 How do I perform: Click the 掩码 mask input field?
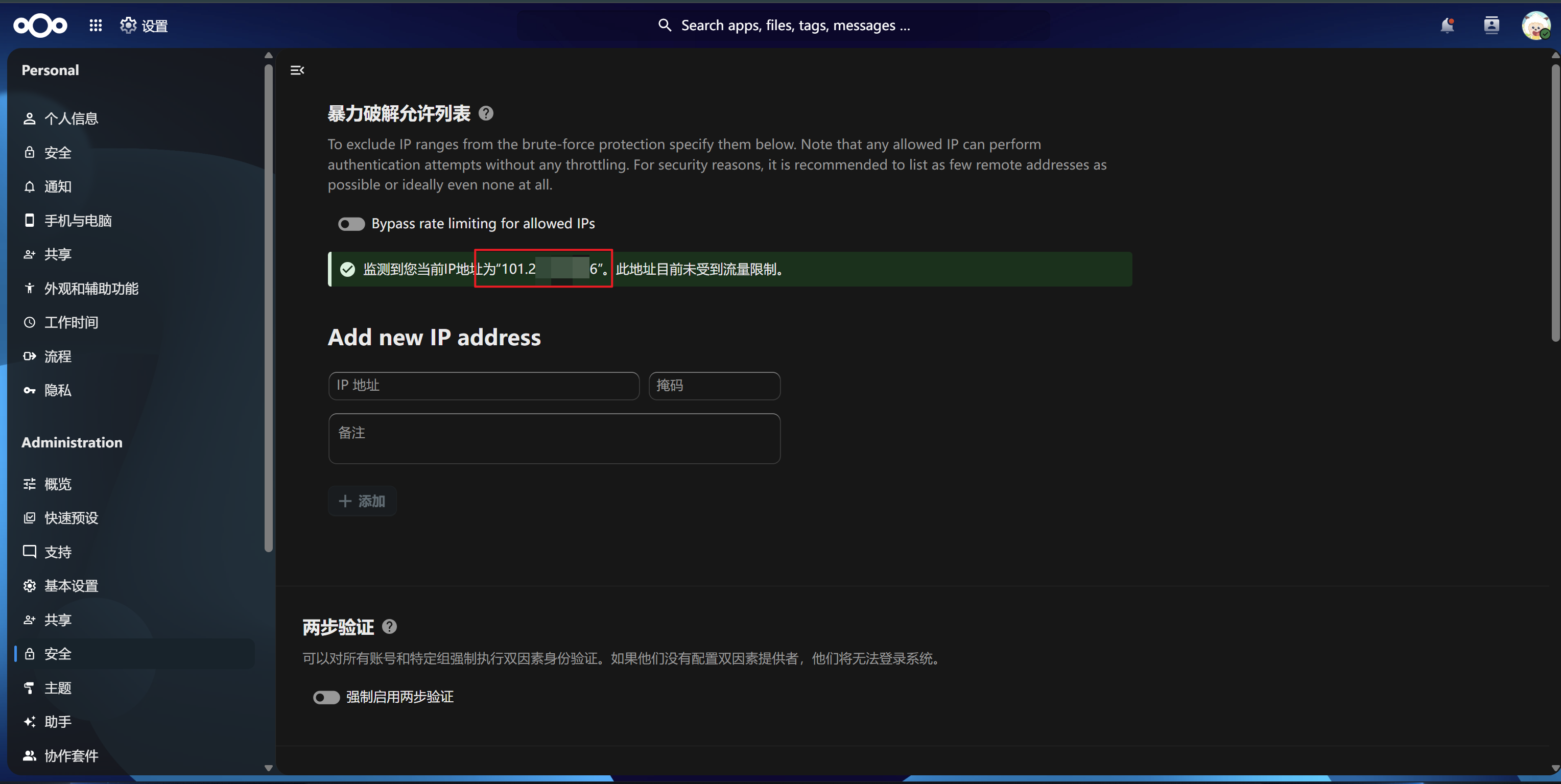715,386
